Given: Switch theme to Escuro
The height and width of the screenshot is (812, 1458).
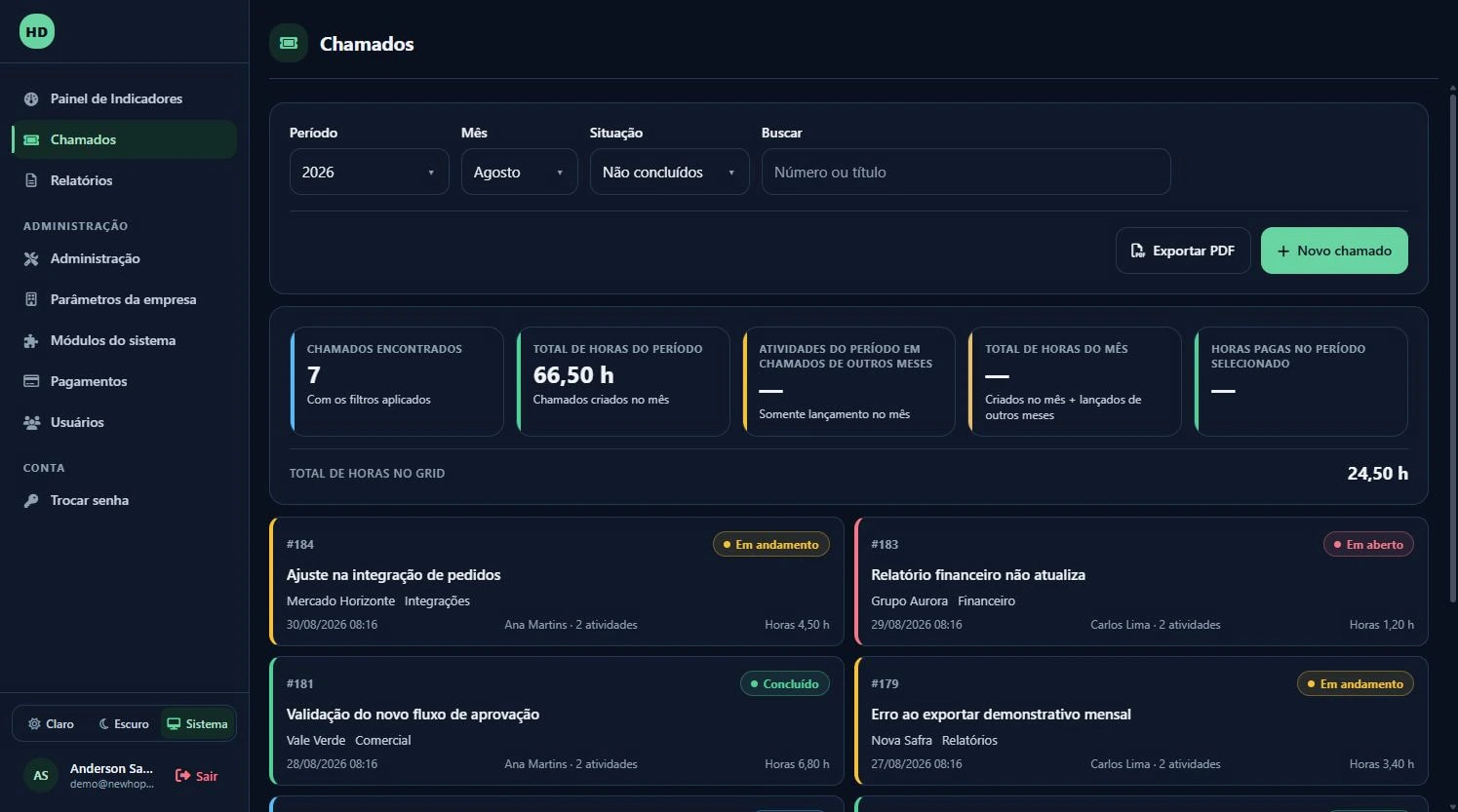Looking at the screenshot, I should coord(124,723).
